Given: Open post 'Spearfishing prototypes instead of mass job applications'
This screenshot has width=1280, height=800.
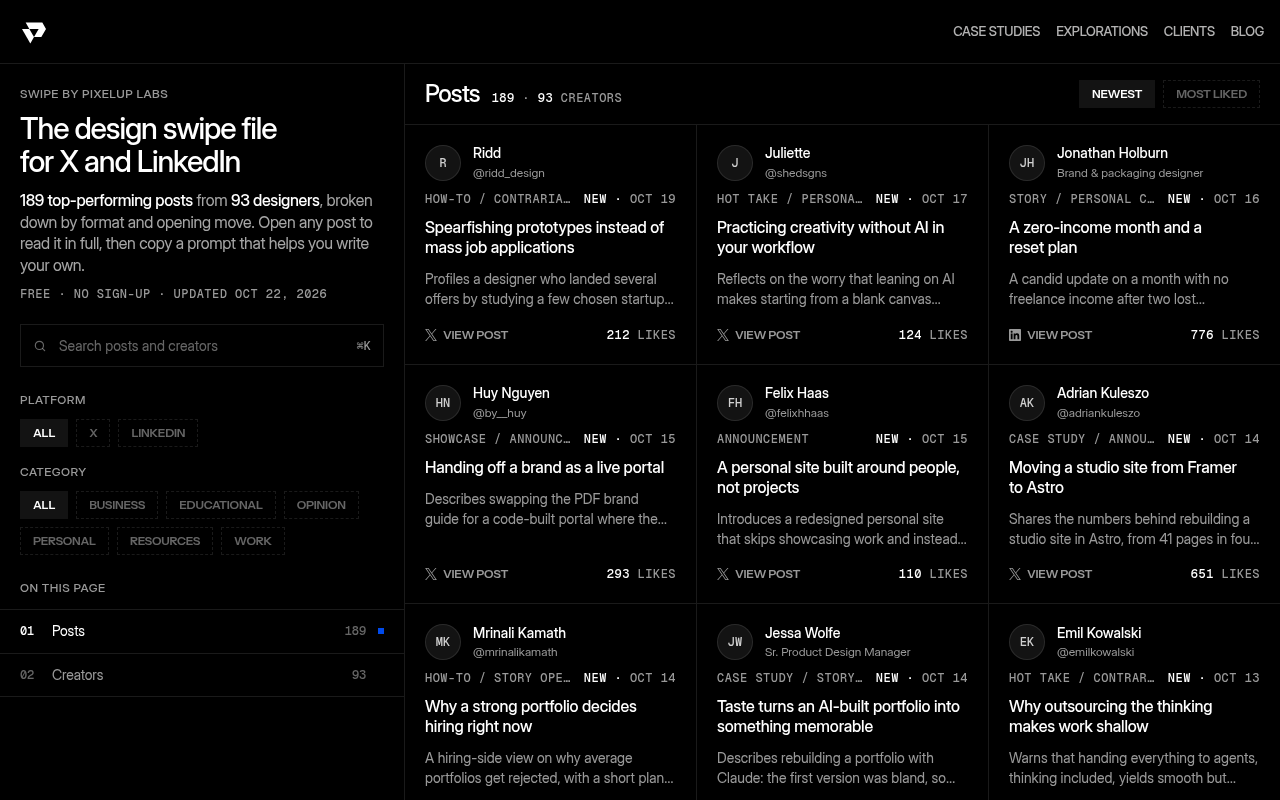Looking at the screenshot, I should (544, 238).
